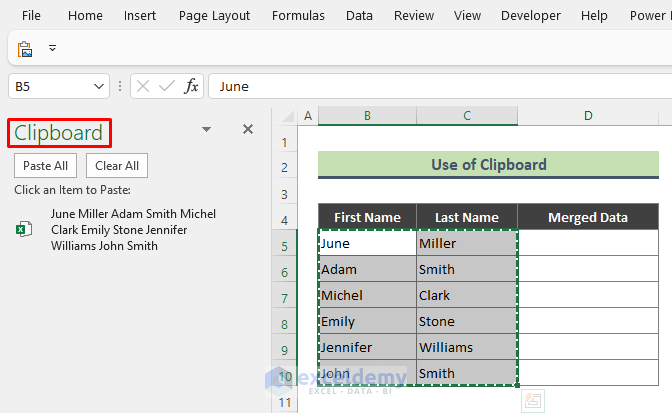
Task: Click the Excel icon beside the clipboard item
Action: coord(21,230)
